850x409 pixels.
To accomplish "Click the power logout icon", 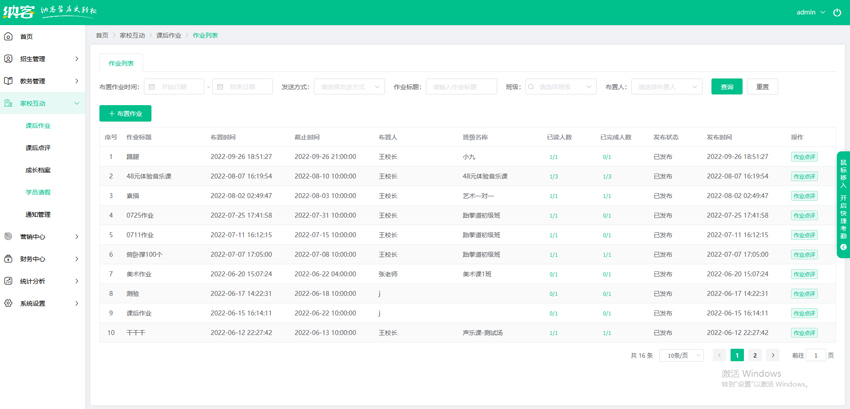I will click(837, 12).
